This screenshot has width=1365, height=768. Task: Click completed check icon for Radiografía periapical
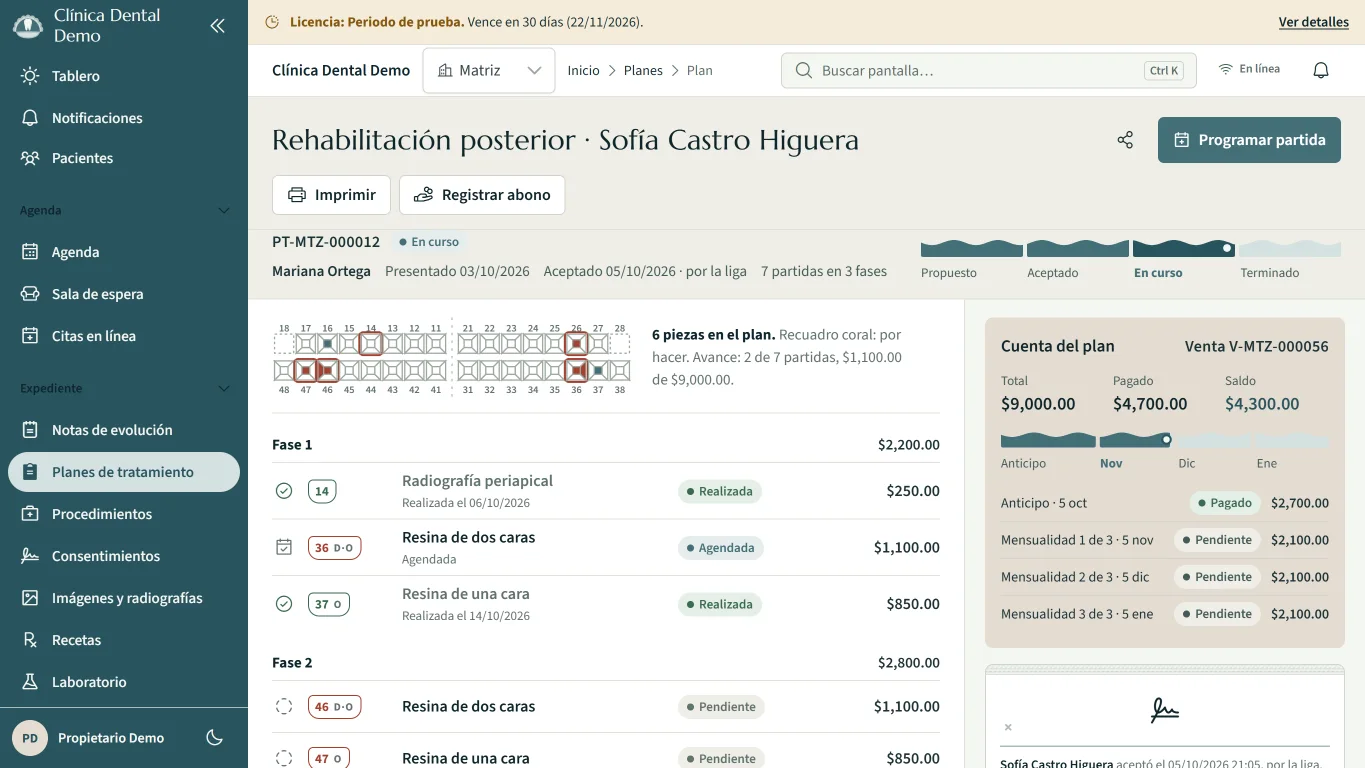tap(284, 491)
